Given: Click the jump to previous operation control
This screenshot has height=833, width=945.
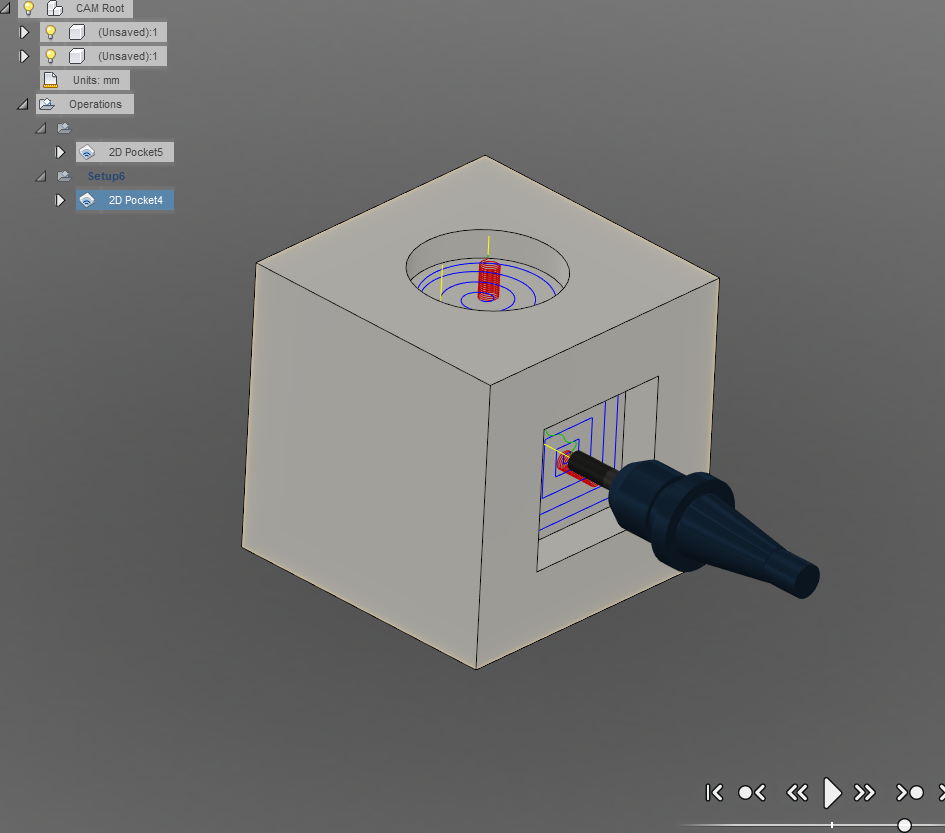Looking at the screenshot, I should 752,792.
